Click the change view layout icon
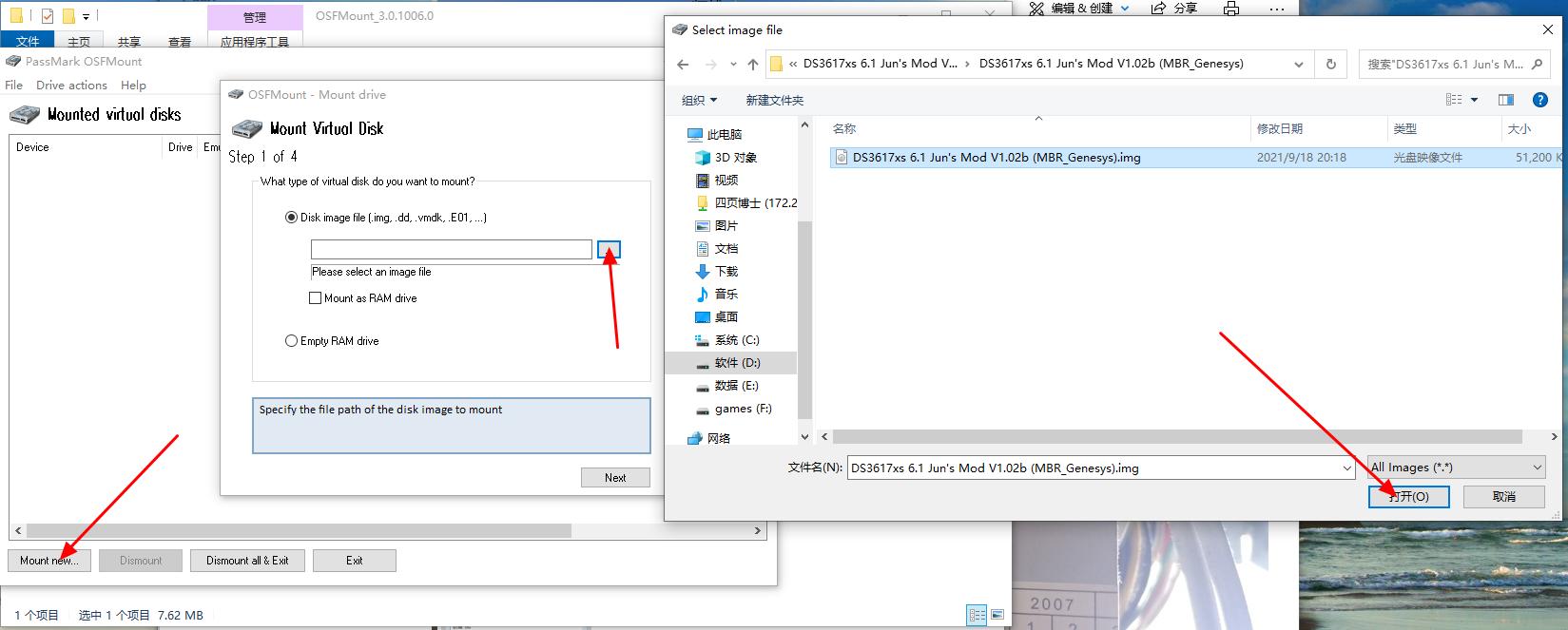This screenshot has width=1568, height=630. click(1454, 100)
